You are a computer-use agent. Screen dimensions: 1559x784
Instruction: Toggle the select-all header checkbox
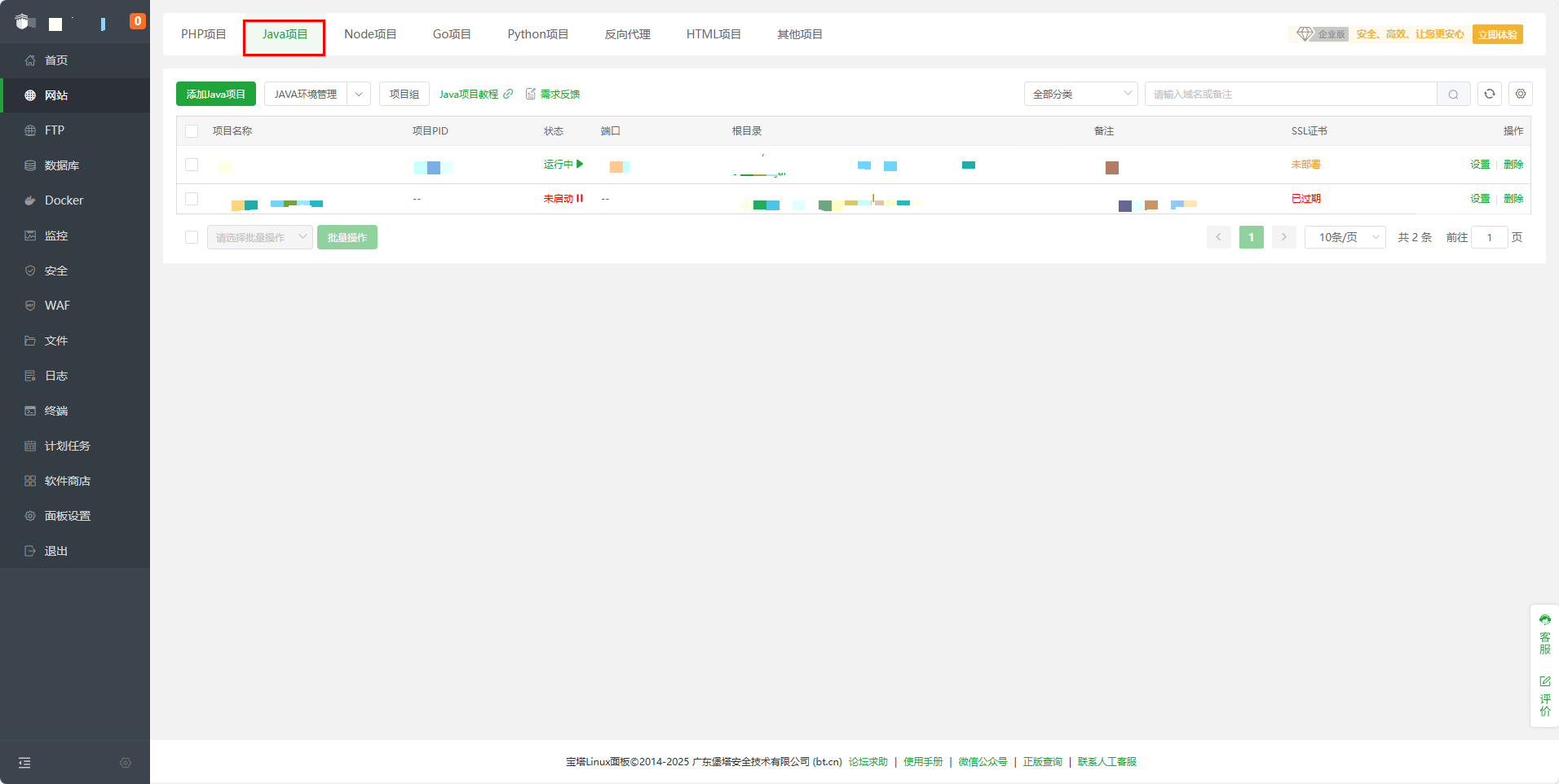coord(192,131)
